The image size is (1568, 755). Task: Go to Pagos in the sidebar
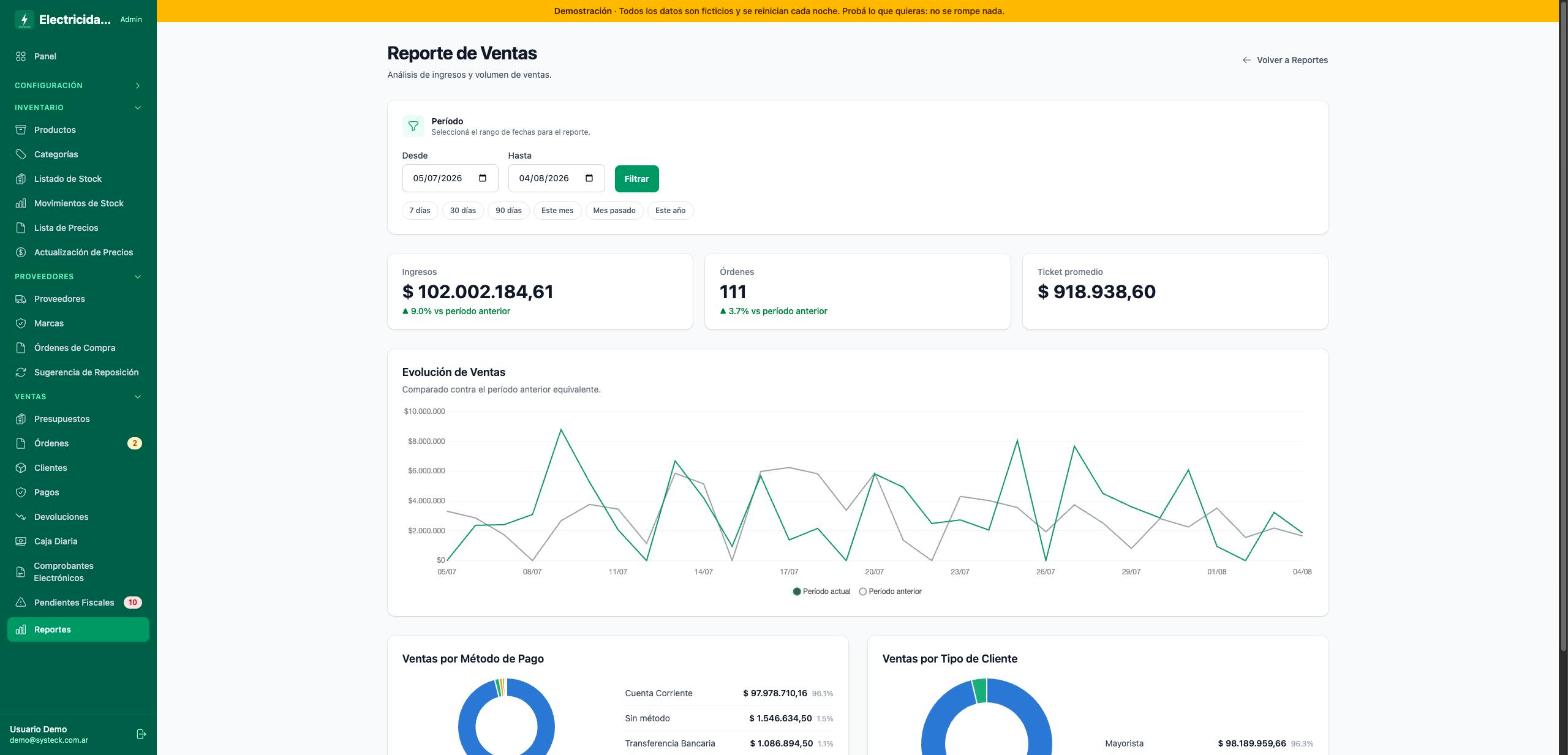[x=78, y=492]
